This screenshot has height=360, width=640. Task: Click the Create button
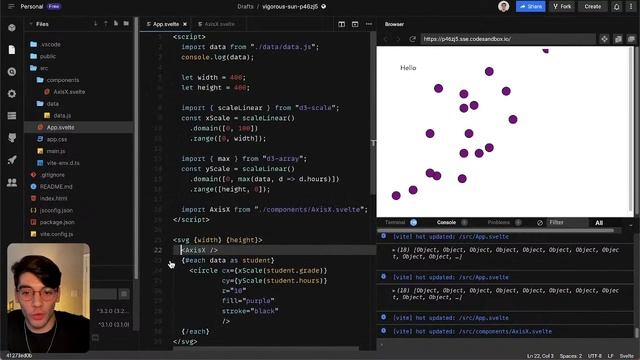coord(592,7)
